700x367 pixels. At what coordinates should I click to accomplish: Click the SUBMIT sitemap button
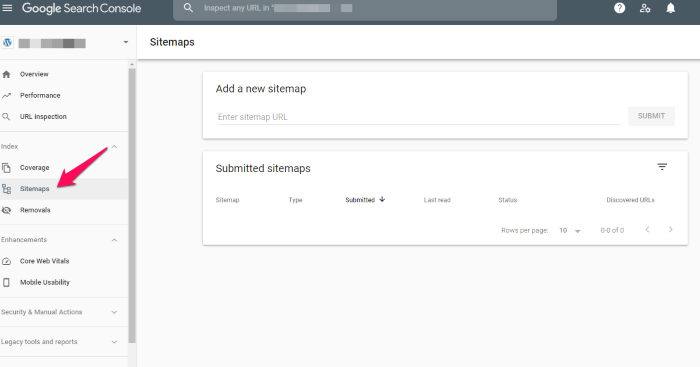pyautogui.click(x=651, y=116)
